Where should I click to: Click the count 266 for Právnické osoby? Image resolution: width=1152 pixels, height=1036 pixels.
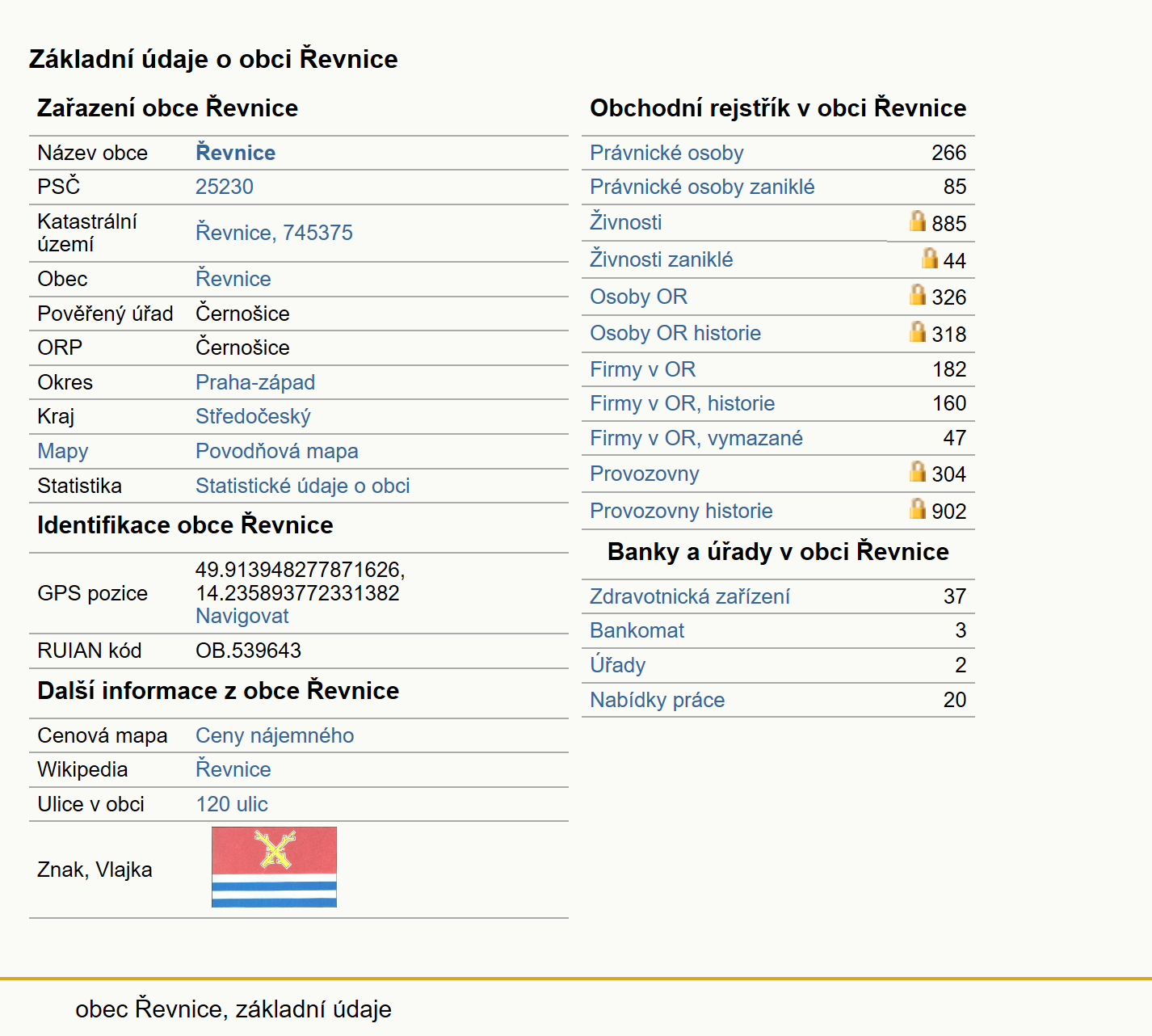(948, 153)
